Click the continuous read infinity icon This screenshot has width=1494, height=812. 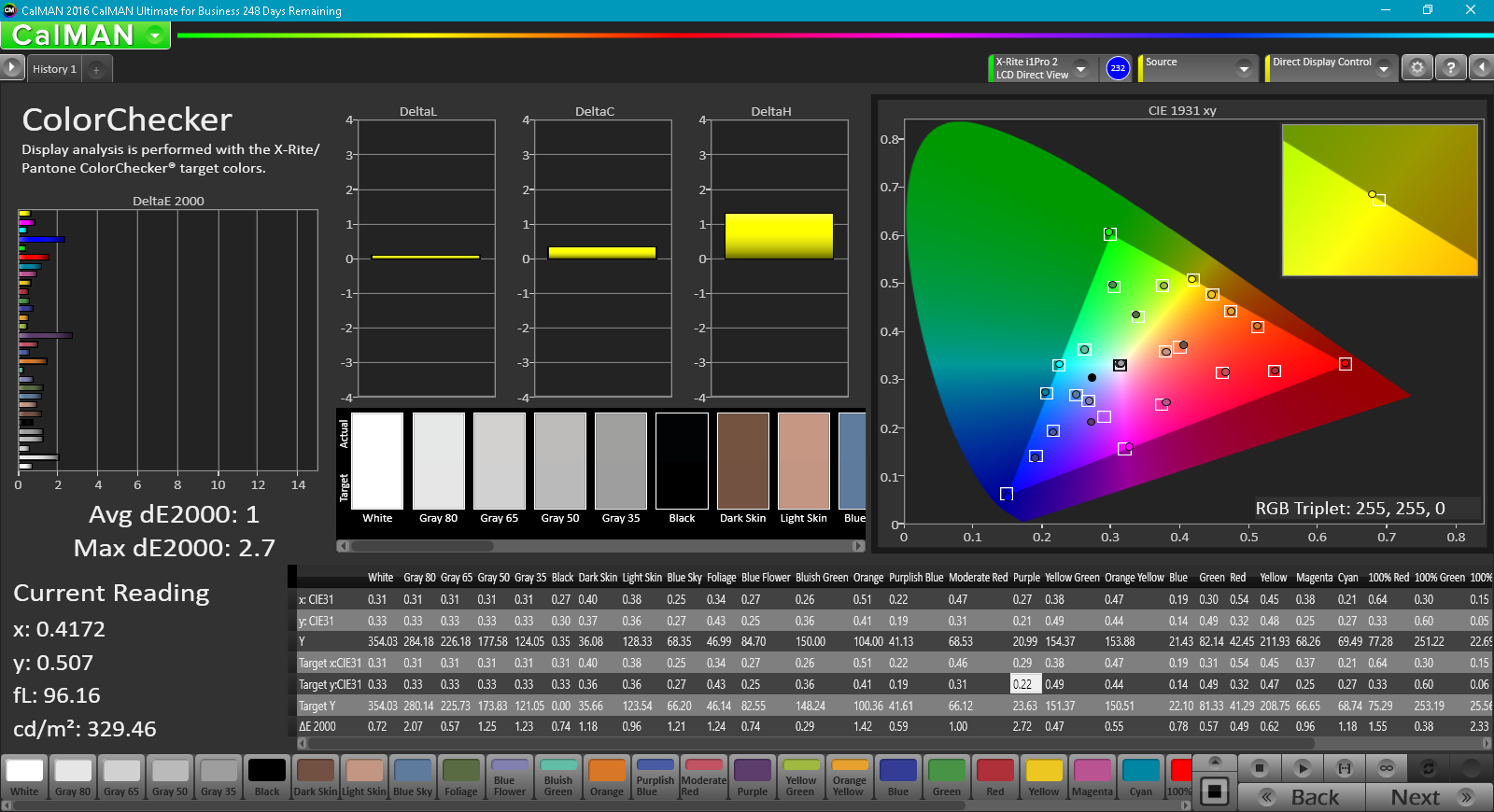click(x=1387, y=768)
